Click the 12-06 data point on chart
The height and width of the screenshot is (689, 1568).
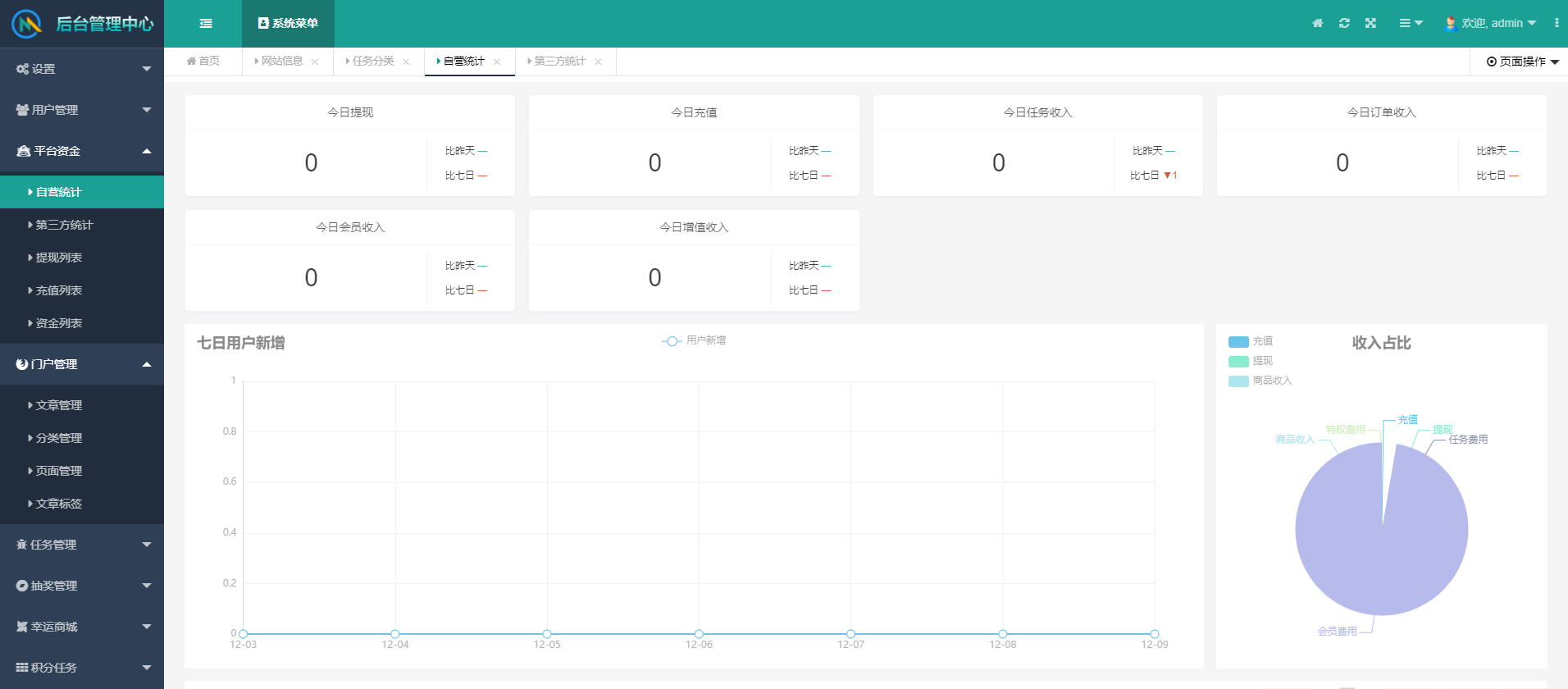tap(699, 634)
